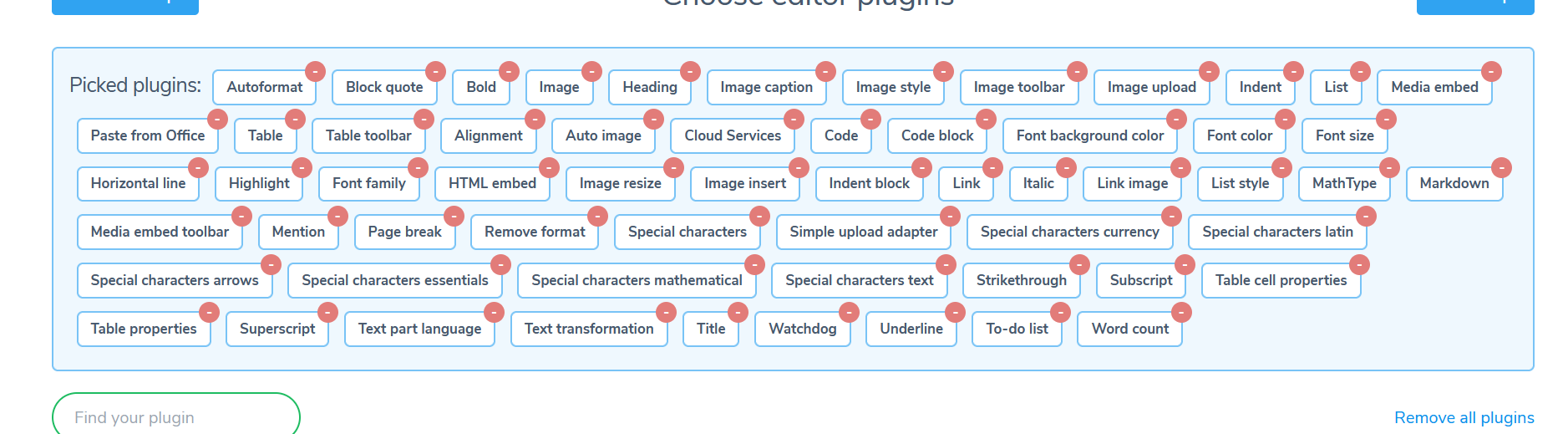Select the Auto image plugin tag

pyautogui.click(x=603, y=135)
